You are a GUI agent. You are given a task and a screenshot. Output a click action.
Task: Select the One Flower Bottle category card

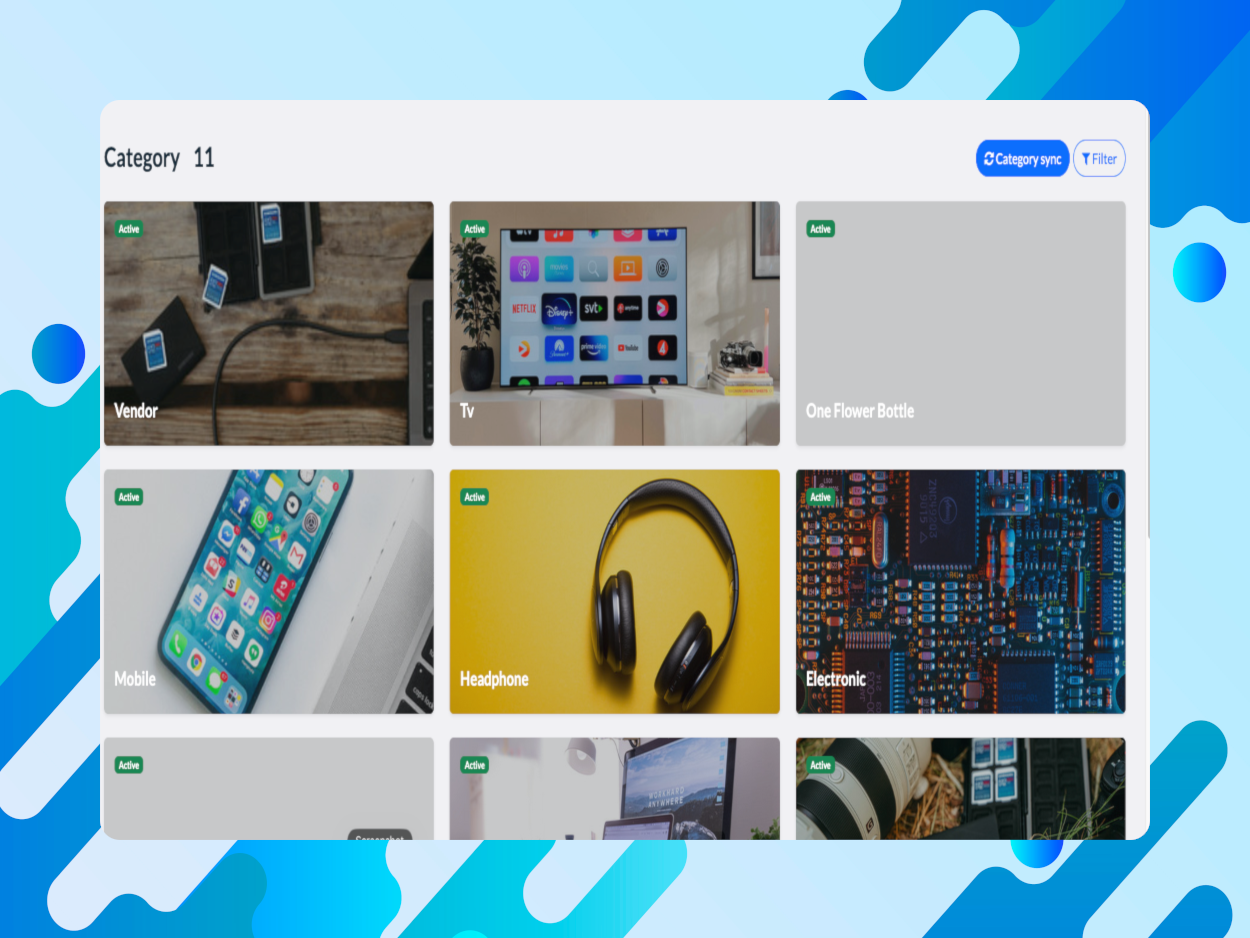961,323
